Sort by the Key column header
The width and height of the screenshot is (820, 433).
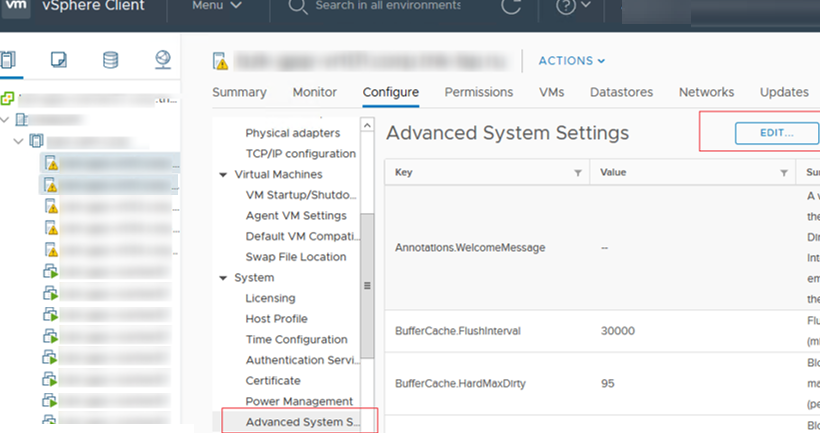click(404, 173)
